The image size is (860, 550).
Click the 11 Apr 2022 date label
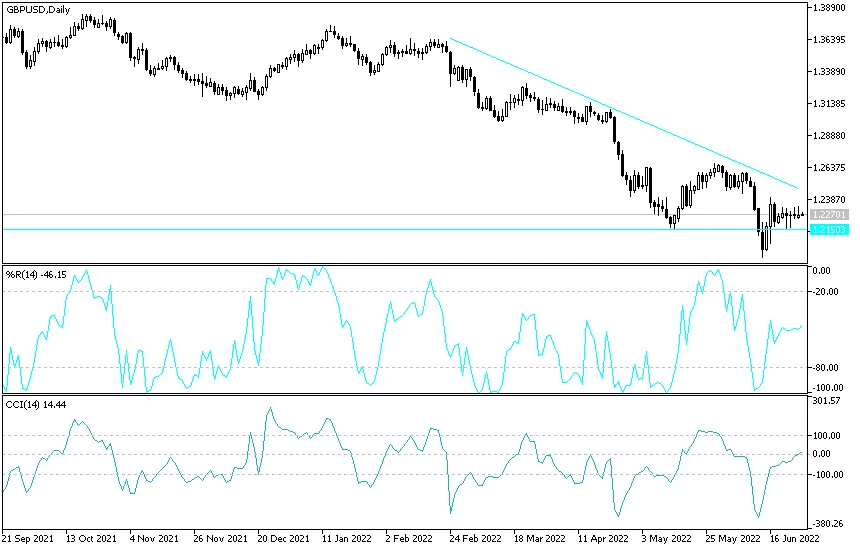[603, 538]
